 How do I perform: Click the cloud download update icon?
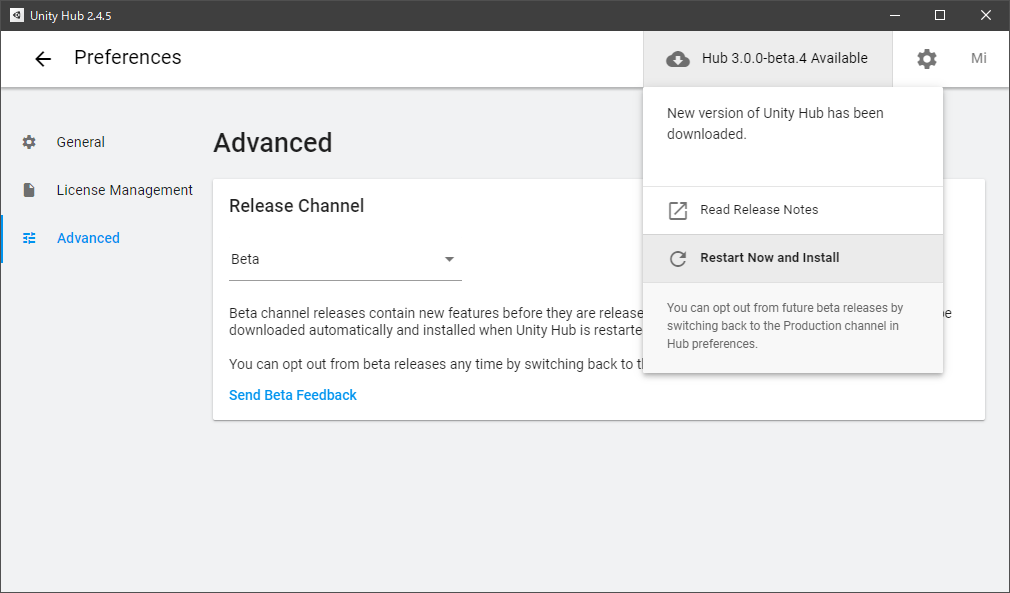[678, 59]
